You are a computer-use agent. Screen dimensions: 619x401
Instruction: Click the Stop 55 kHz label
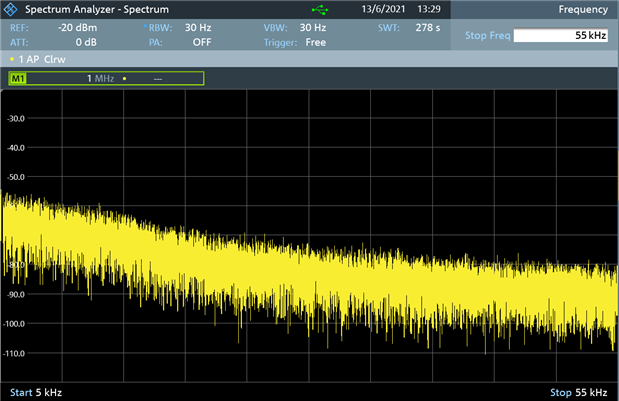pos(579,392)
